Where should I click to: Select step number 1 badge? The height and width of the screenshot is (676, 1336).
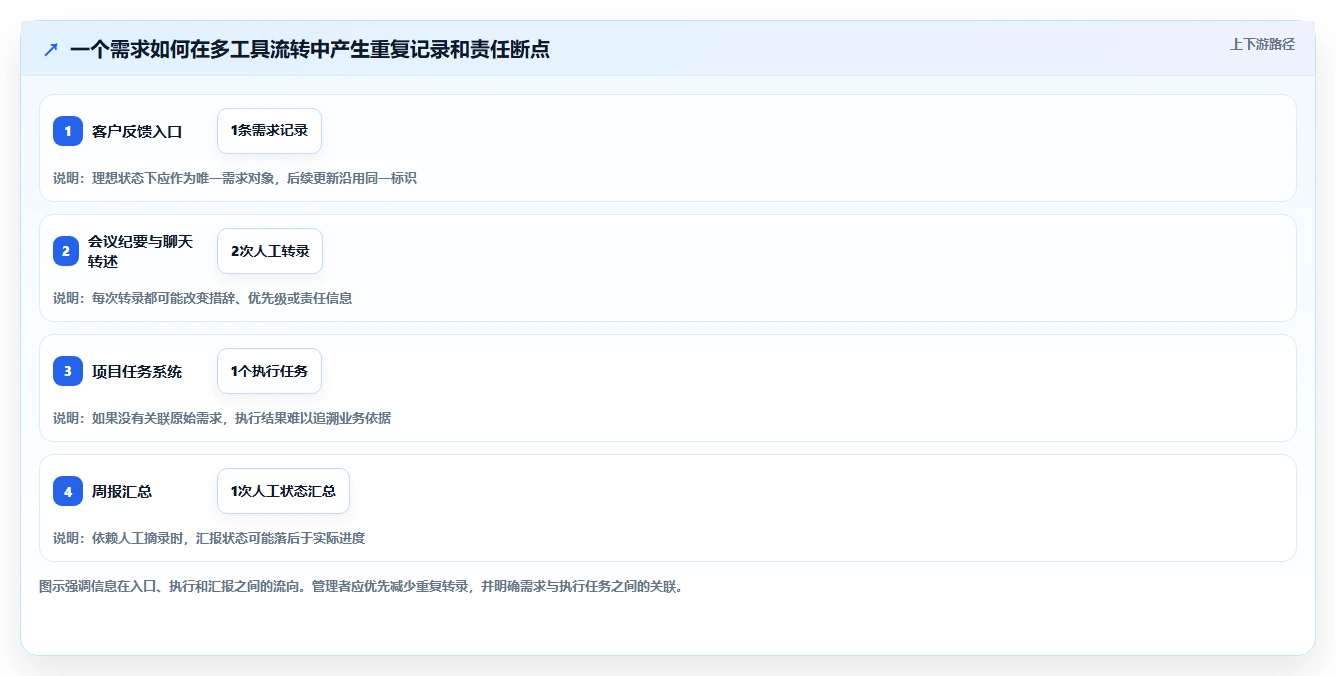click(x=68, y=131)
